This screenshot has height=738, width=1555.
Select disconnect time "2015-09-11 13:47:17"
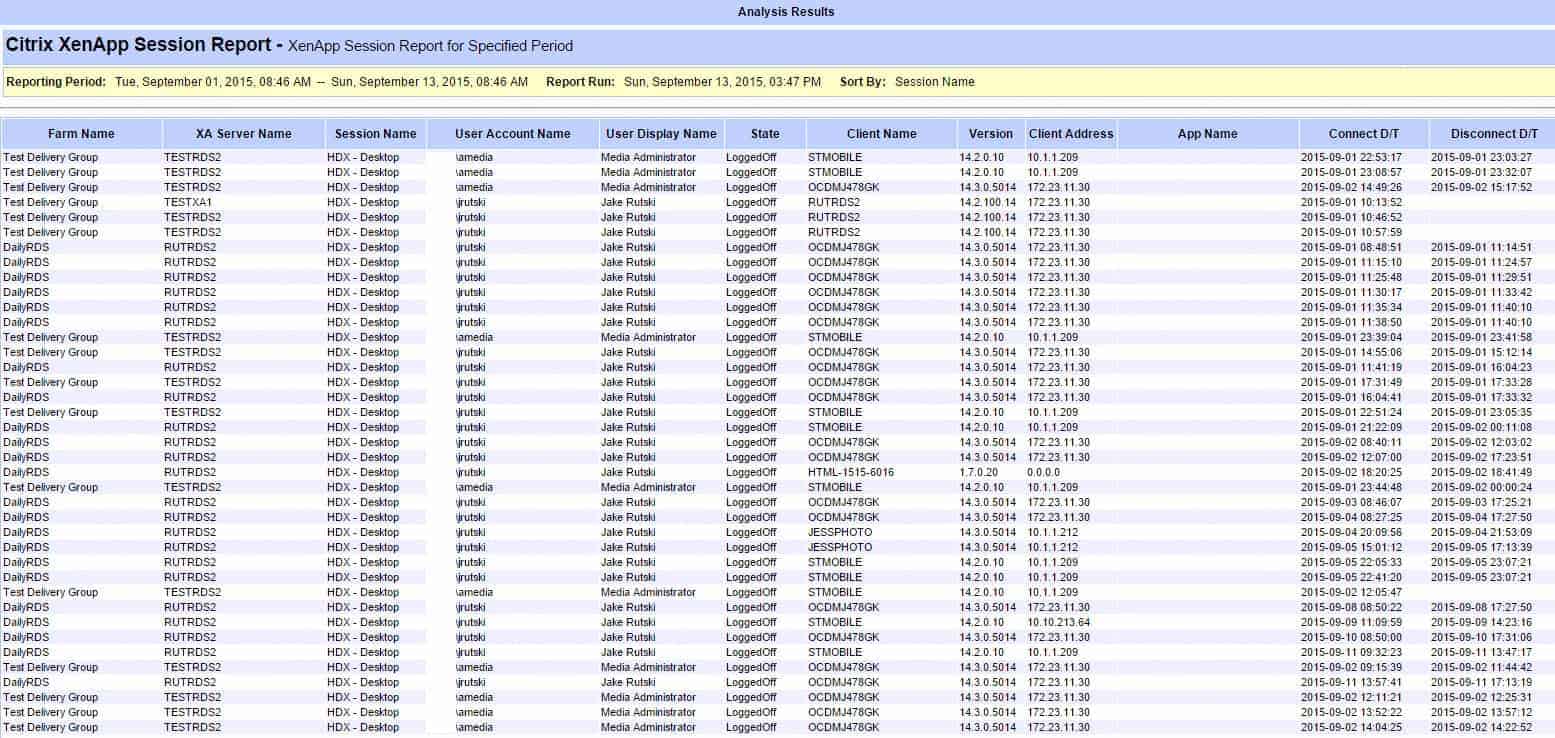(x=1481, y=652)
